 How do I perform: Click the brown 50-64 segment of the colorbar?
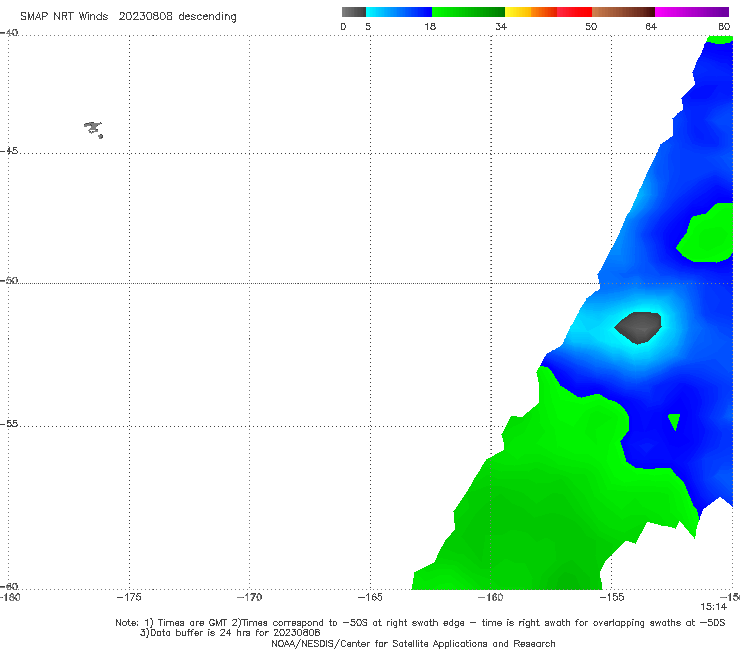tap(623, 12)
